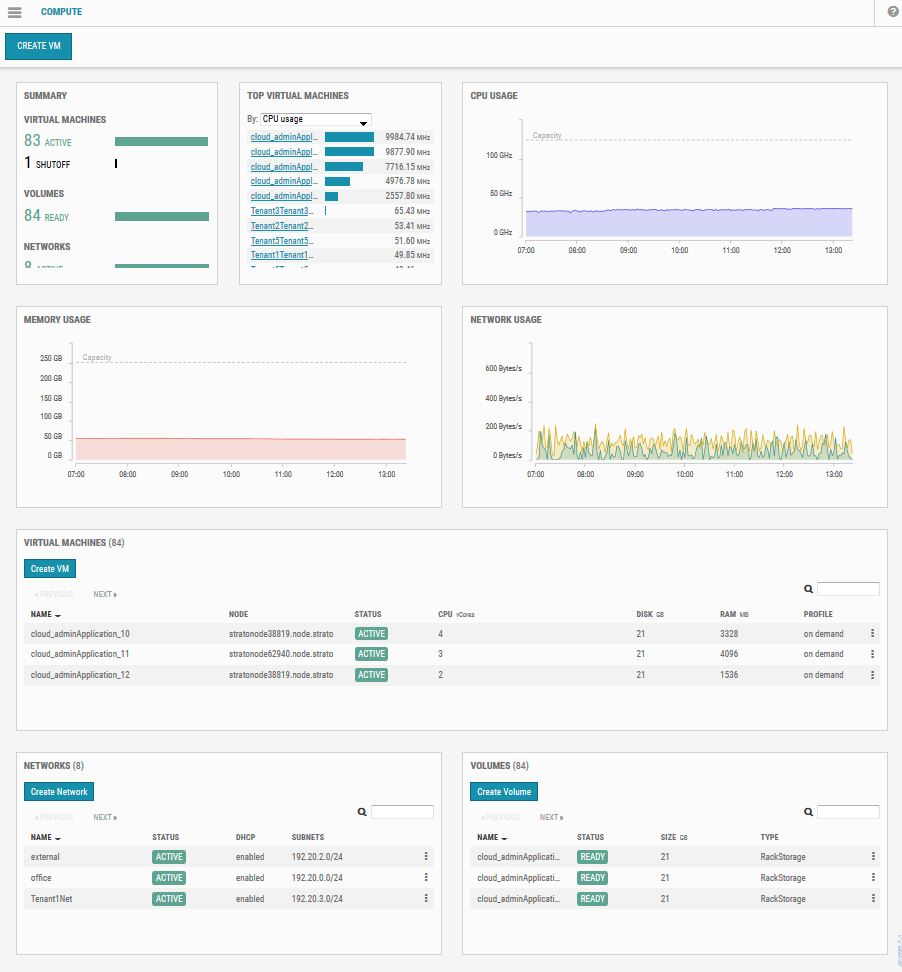Open the cloud_adminAppl link at 7716.15 MHz
The width and height of the screenshot is (902, 972).
(284, 167)
